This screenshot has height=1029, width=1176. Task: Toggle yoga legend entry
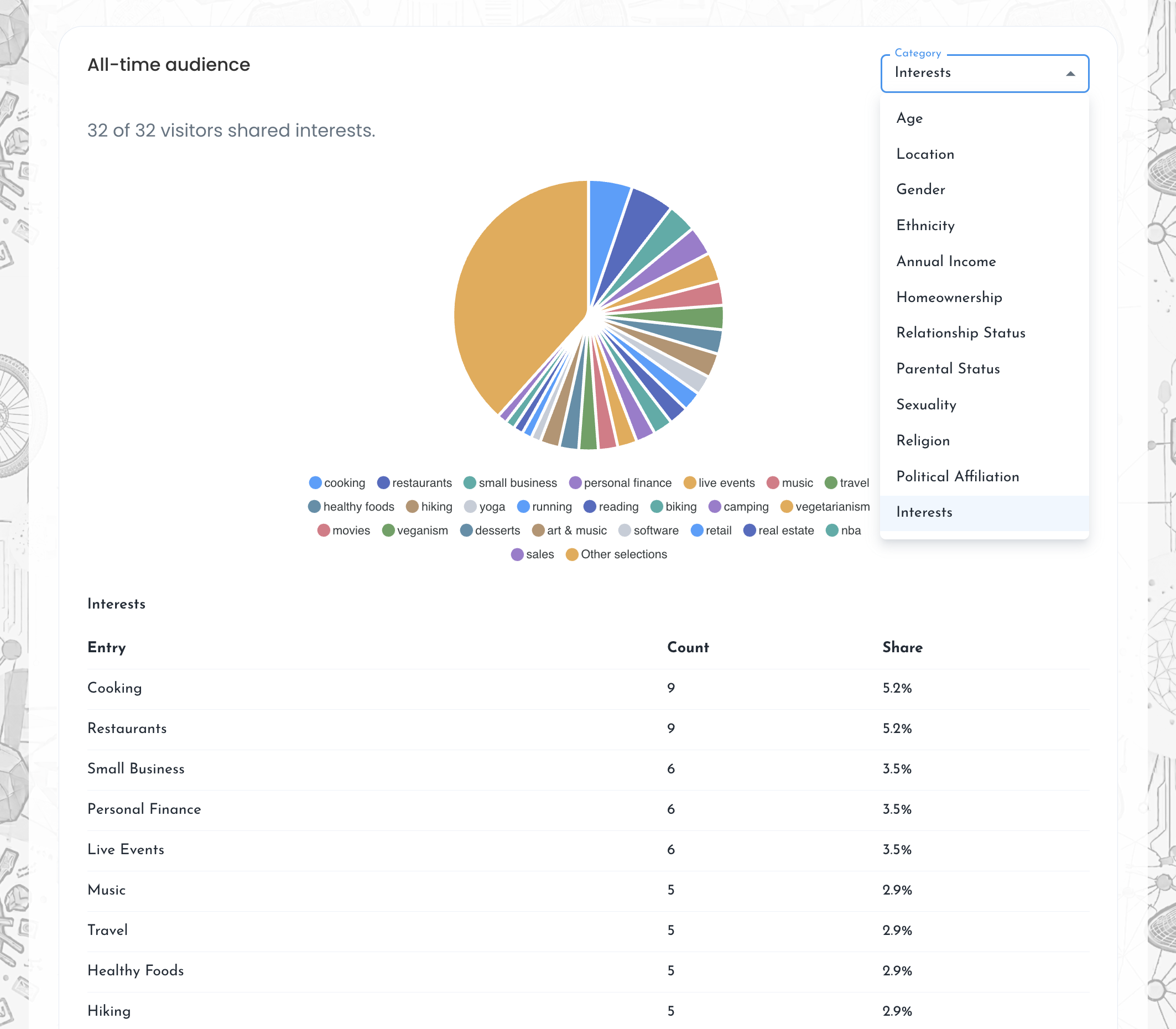(485, 506)
